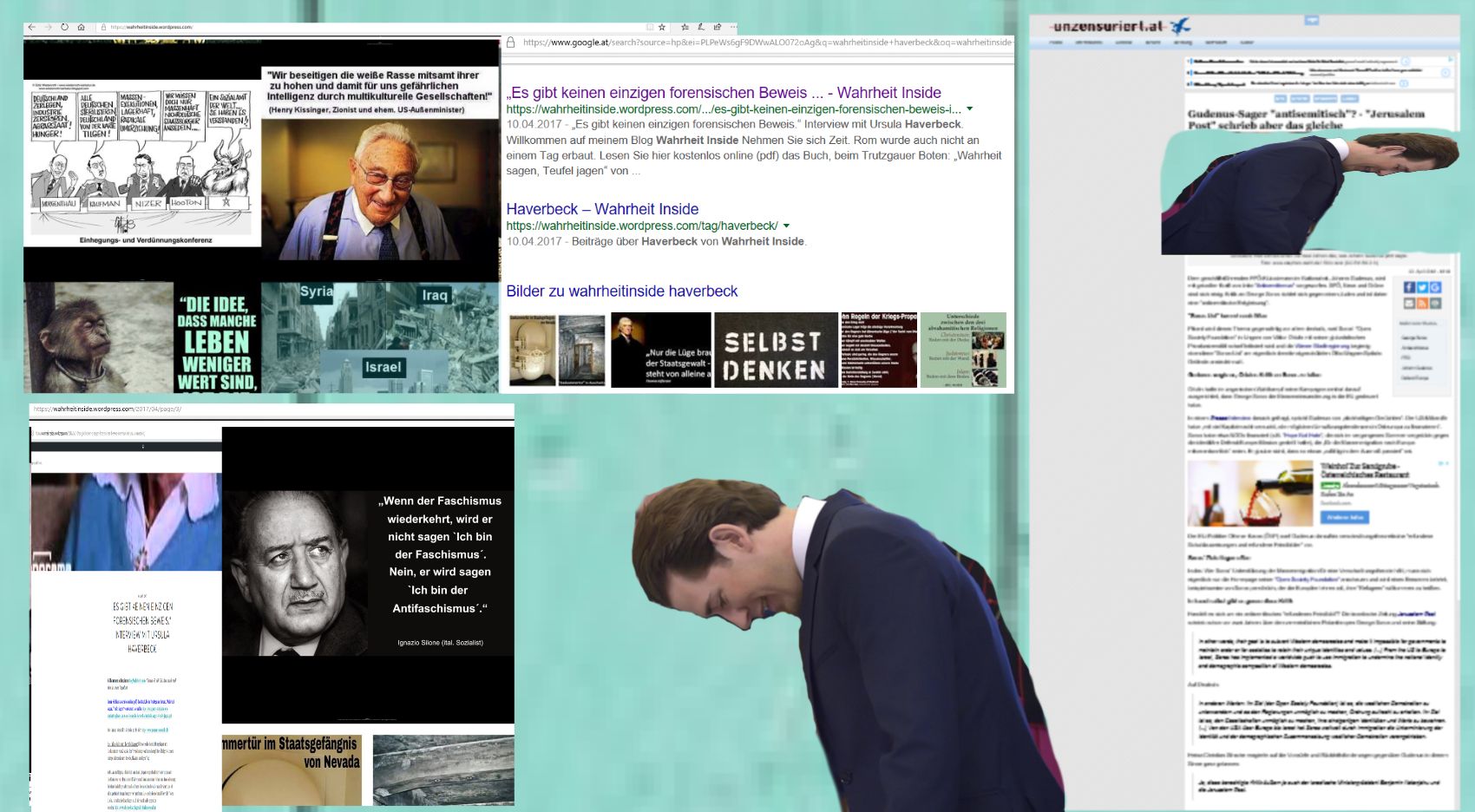Open 'Bilder zu wahrheitinside haverbeck' link
Viewport: 1475px width, 812px height.
(621, 291)
